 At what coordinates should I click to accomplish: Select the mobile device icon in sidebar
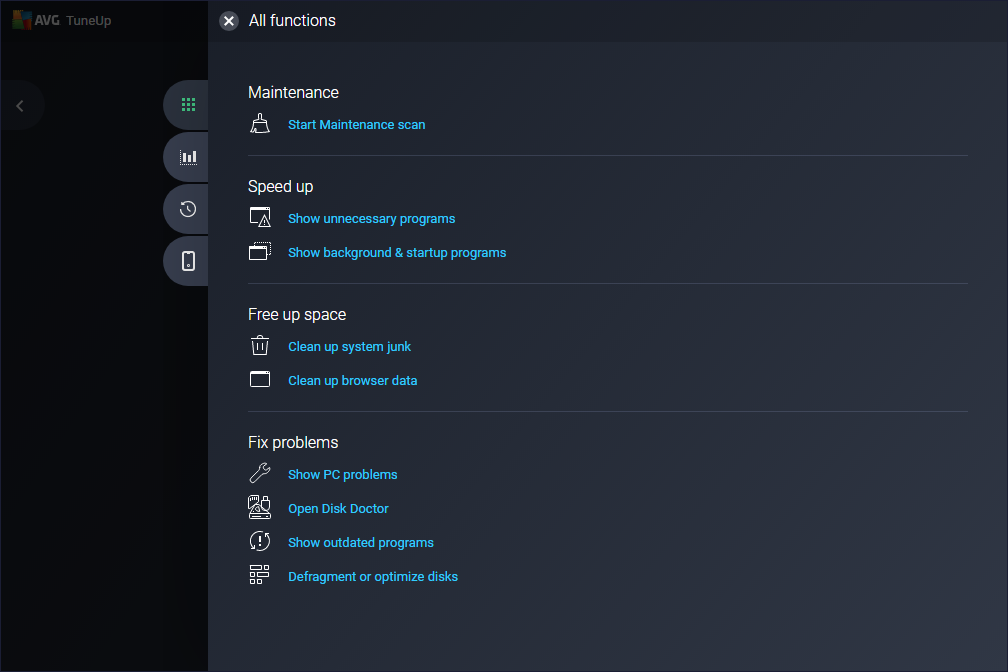[x=184, y=260]
